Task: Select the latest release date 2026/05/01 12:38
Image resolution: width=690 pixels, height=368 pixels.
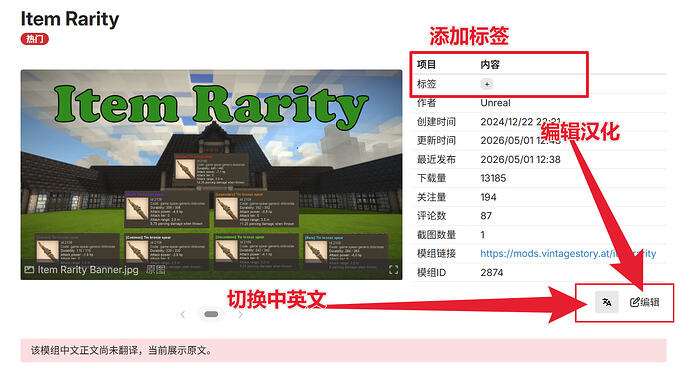Action: click(x=520, y=159)
